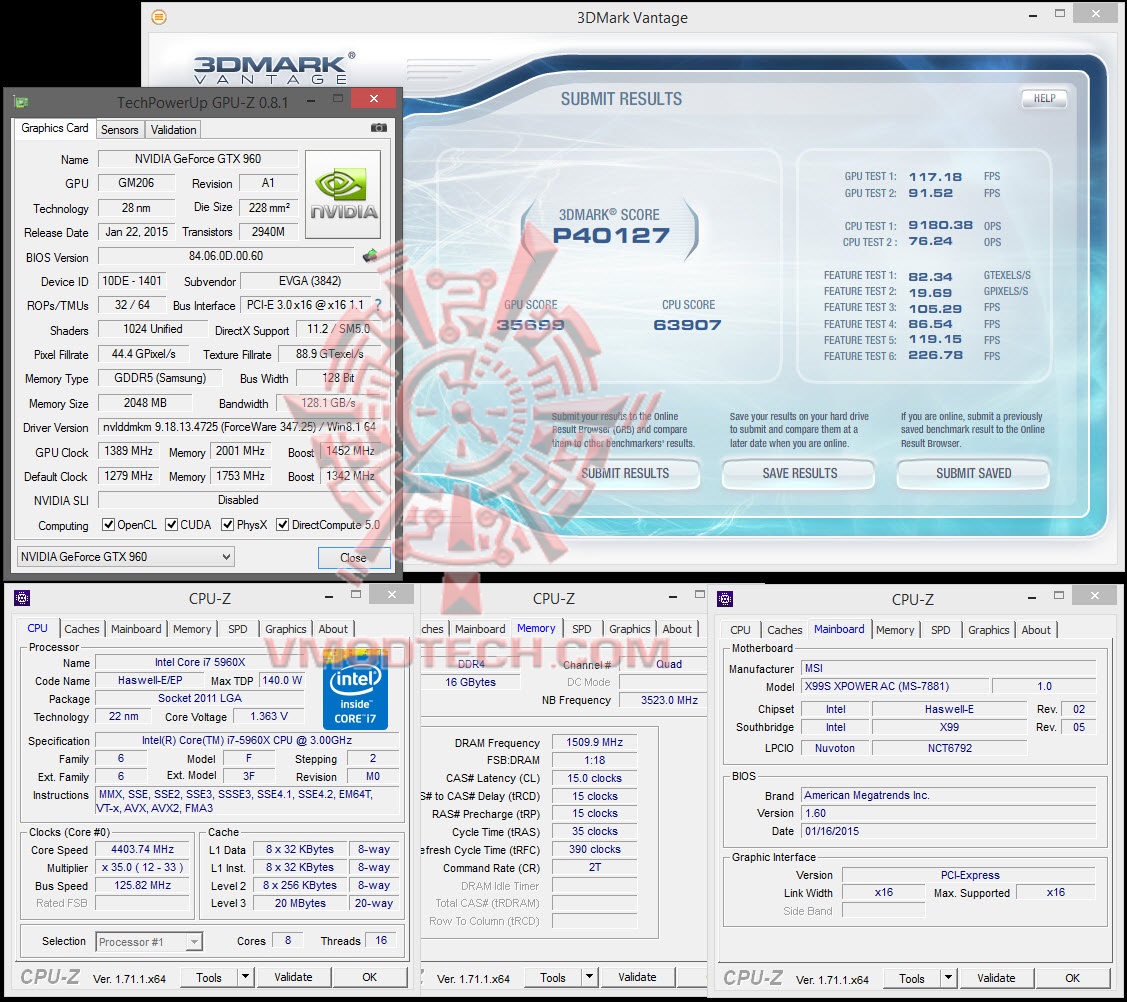This screenshot has height=1002, width=1127.
Task: Click Validate in left CPU-Z window
Action: (293, 977)
